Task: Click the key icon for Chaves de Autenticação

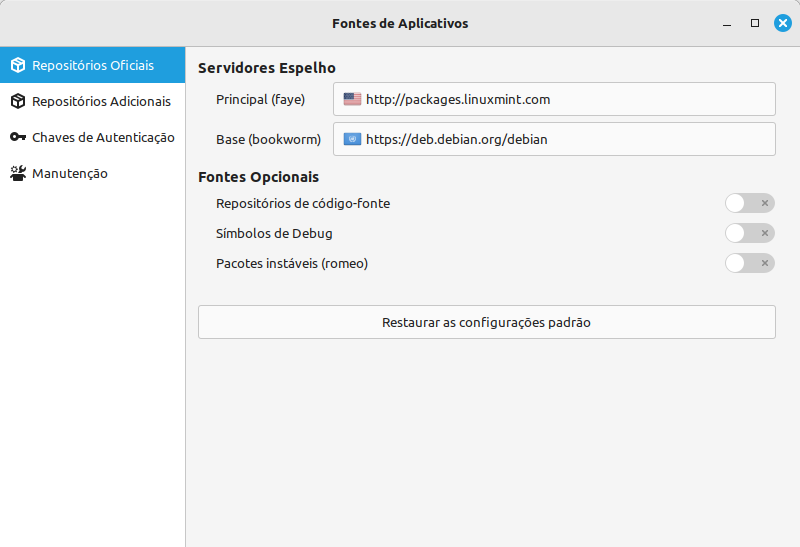Action: click(18, 137)
